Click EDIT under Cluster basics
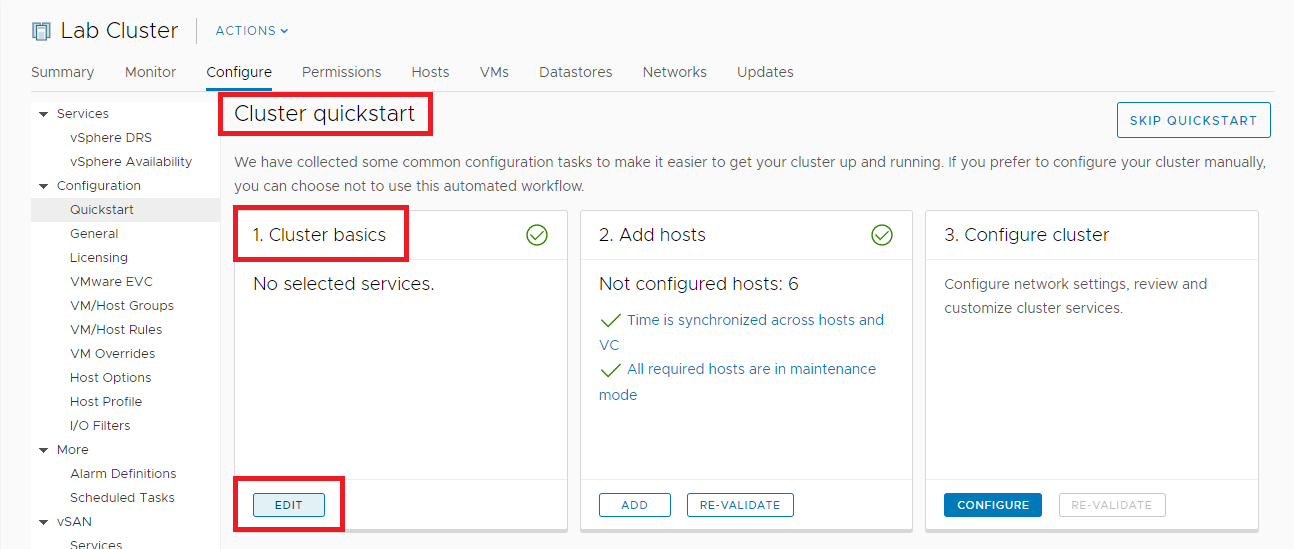Image resolution: width=1294 pixels, height=549 pixels. click(x=288, y=505)
